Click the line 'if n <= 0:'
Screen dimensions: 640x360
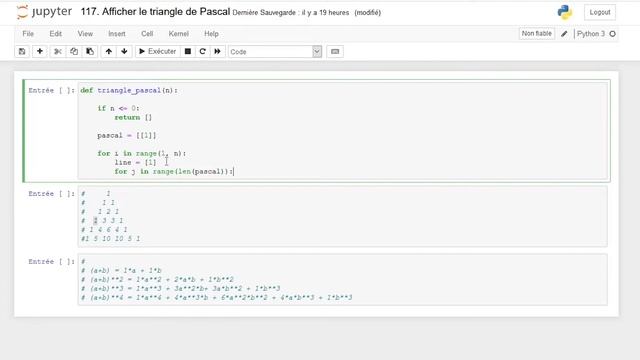(118, 109)
